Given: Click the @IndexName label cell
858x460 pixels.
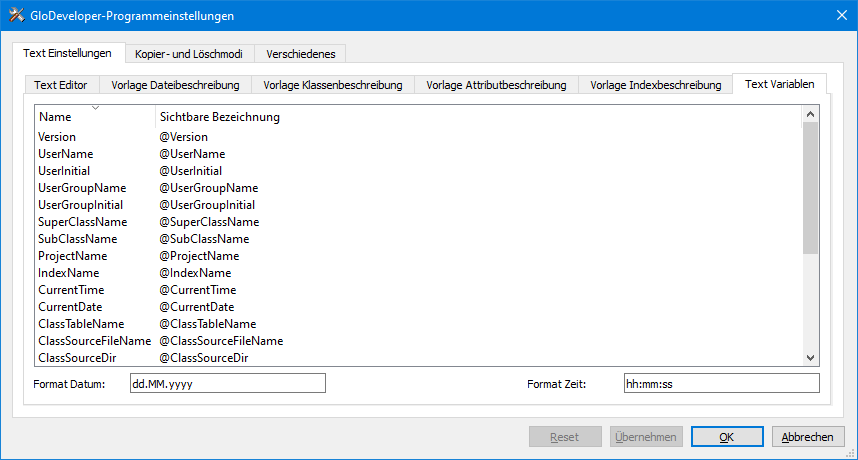Looking at the screenshot, I should tap(195, 272).
